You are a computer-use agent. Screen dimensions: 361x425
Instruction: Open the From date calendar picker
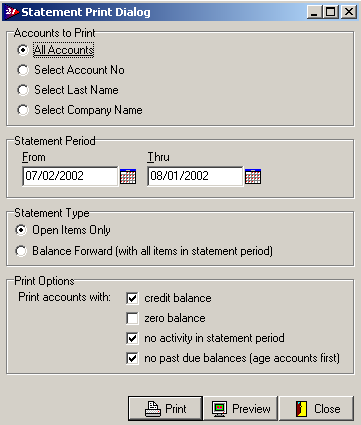128,176
